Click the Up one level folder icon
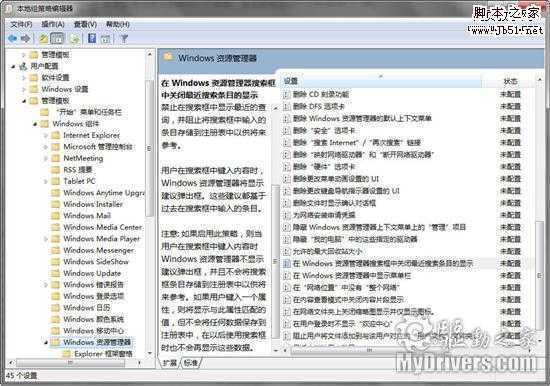 [43, 38]
